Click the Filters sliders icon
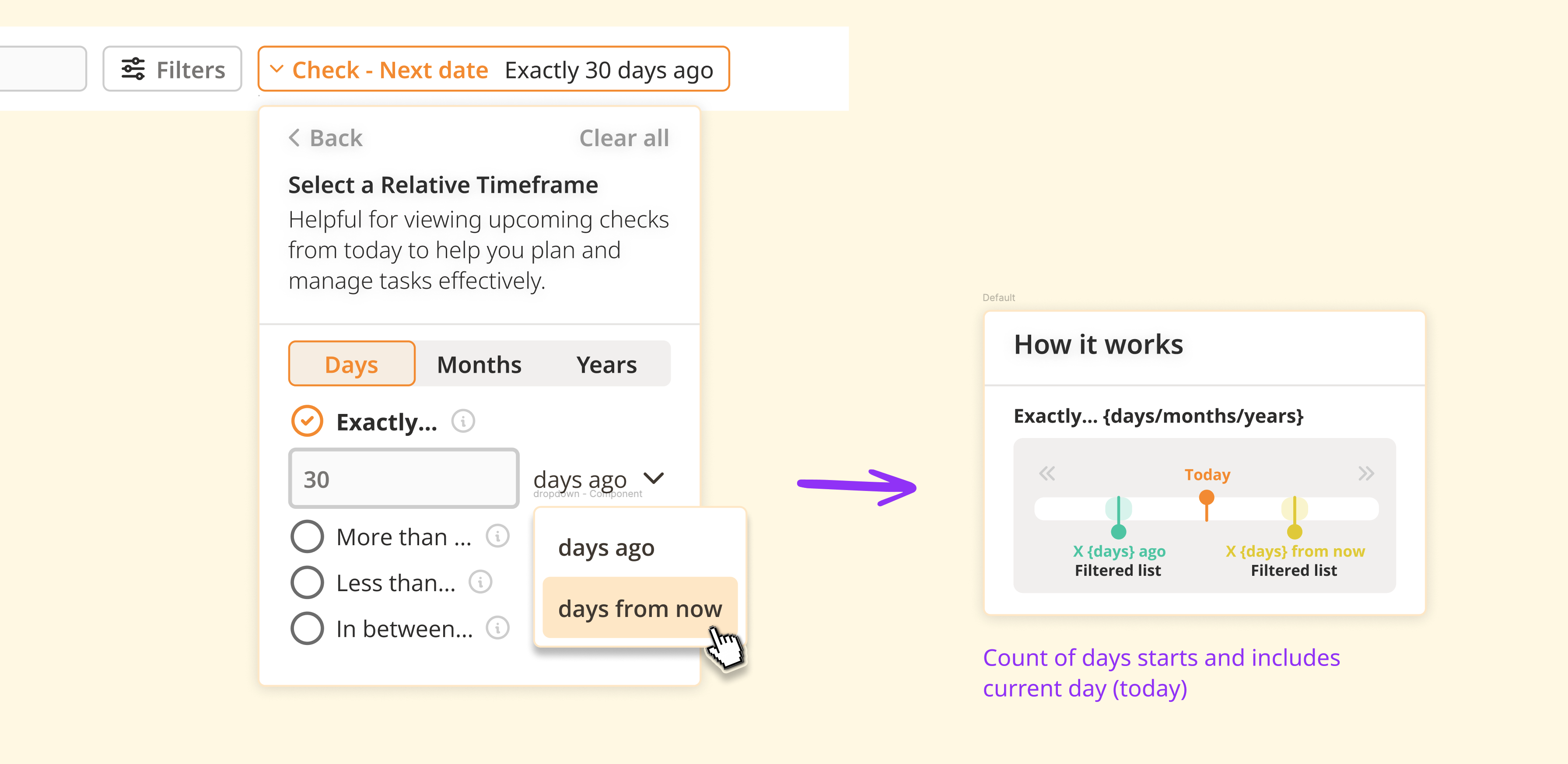Viewport: 1568px width, 764px height. [133, 69]
